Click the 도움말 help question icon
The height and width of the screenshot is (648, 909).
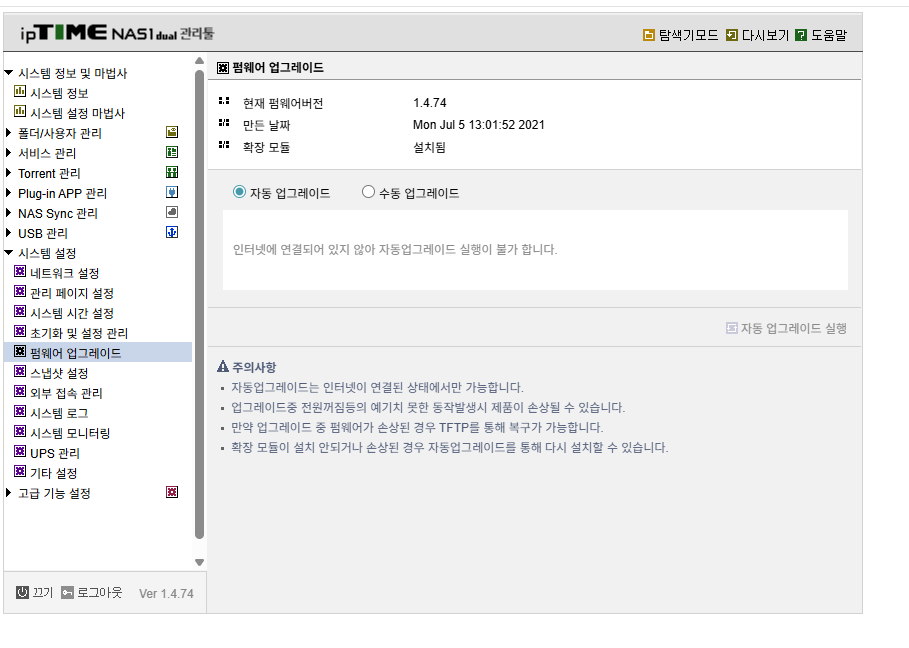[x=801, y=35]
